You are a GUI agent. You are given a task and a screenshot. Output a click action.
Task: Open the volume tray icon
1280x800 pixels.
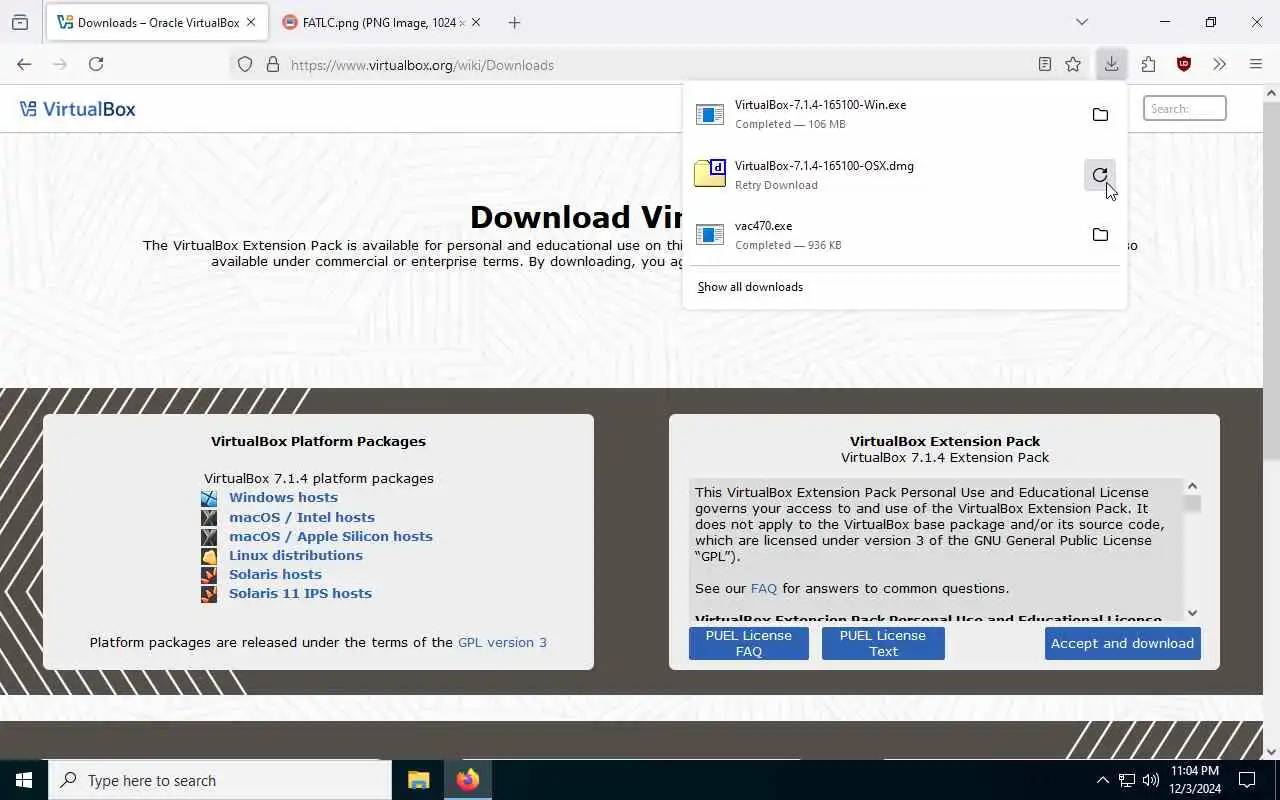click(x=1151, y=780)
